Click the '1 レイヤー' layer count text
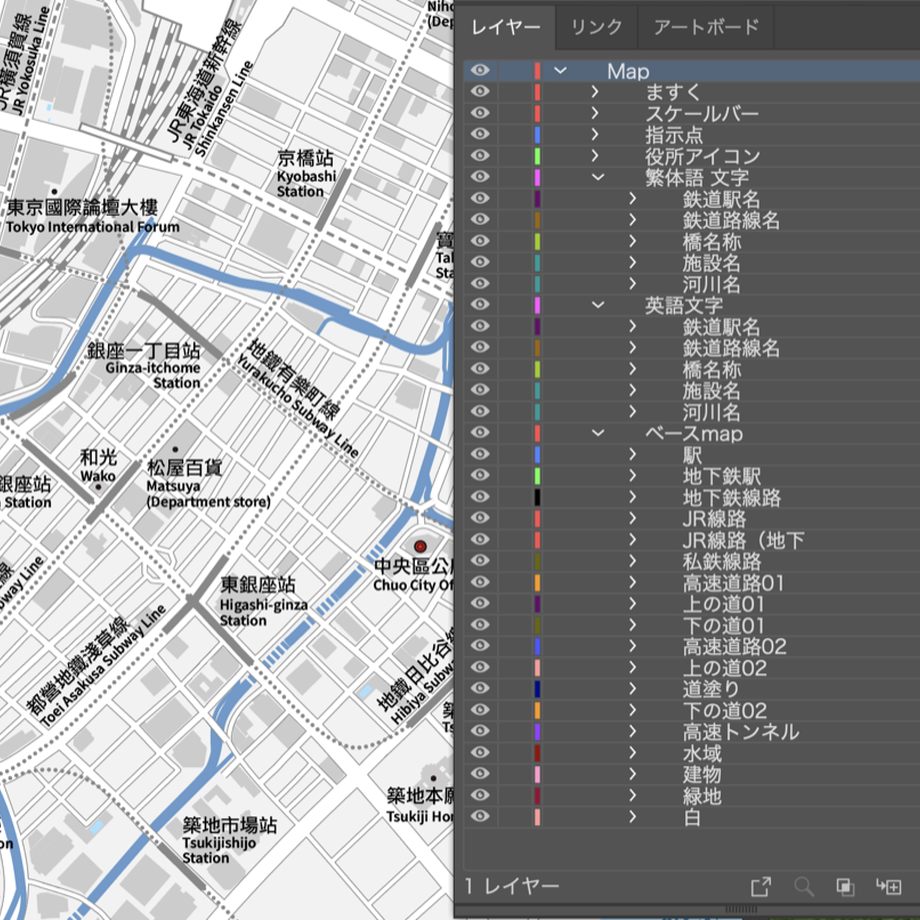Image resolution: width=920 pixels, height=920 pixels. click(x=512, y=886)
